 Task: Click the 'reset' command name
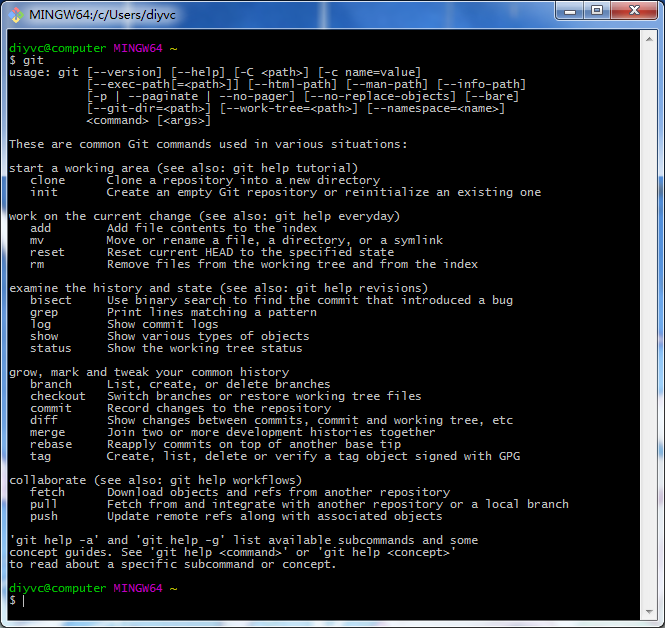click(47, 252)
